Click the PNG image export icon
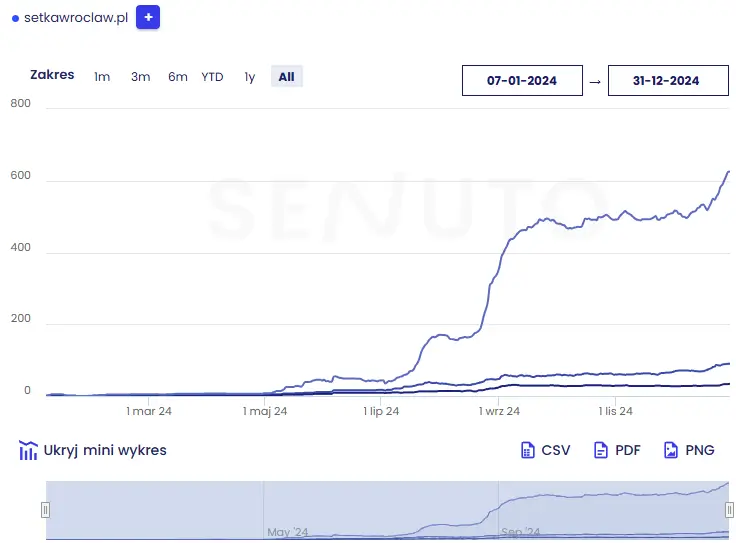 point(671,450)
